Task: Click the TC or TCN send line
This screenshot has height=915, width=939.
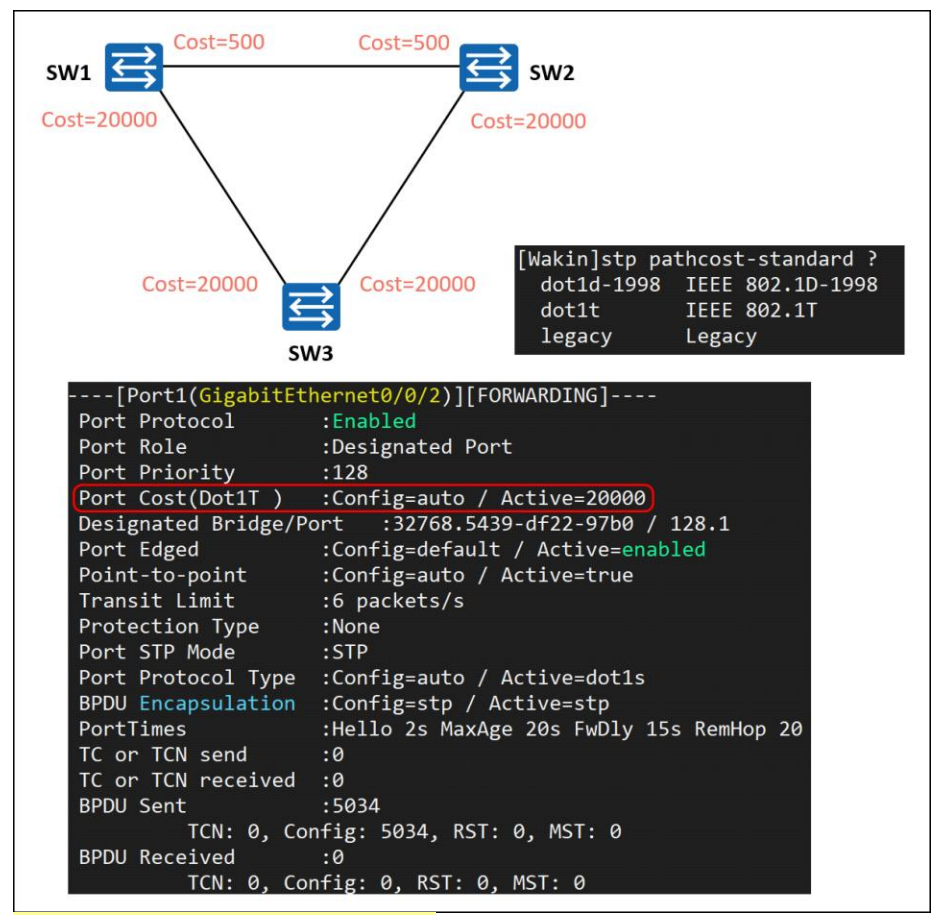Action: pyautogui.click(x=211, y=755)
